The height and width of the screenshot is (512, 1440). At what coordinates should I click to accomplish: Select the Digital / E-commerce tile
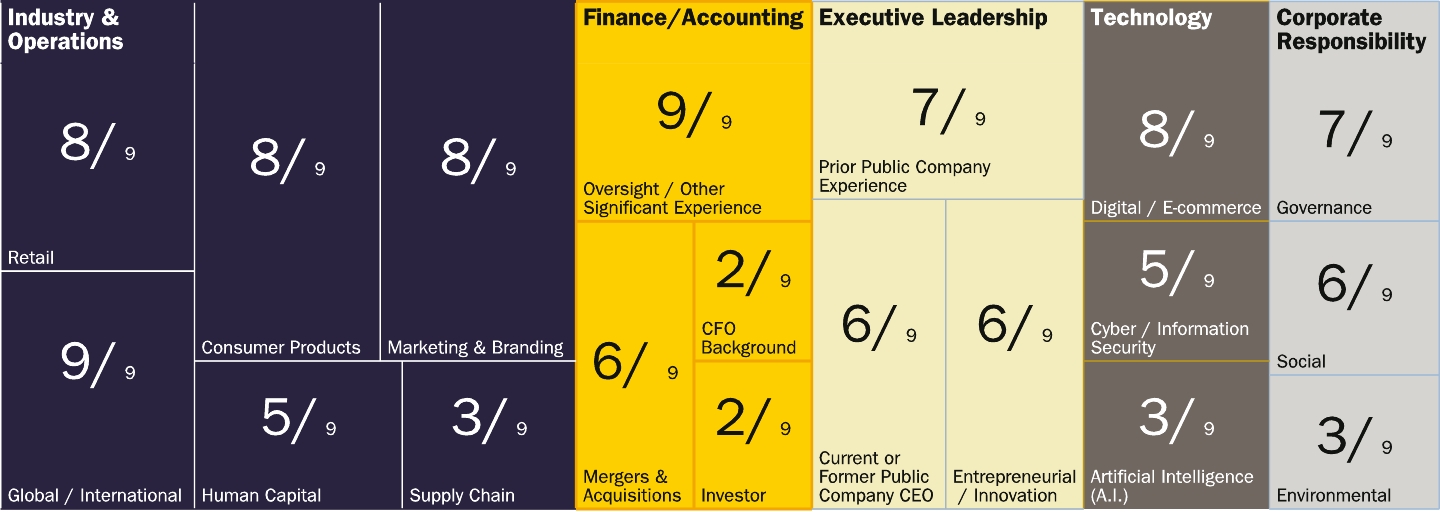1176,140
